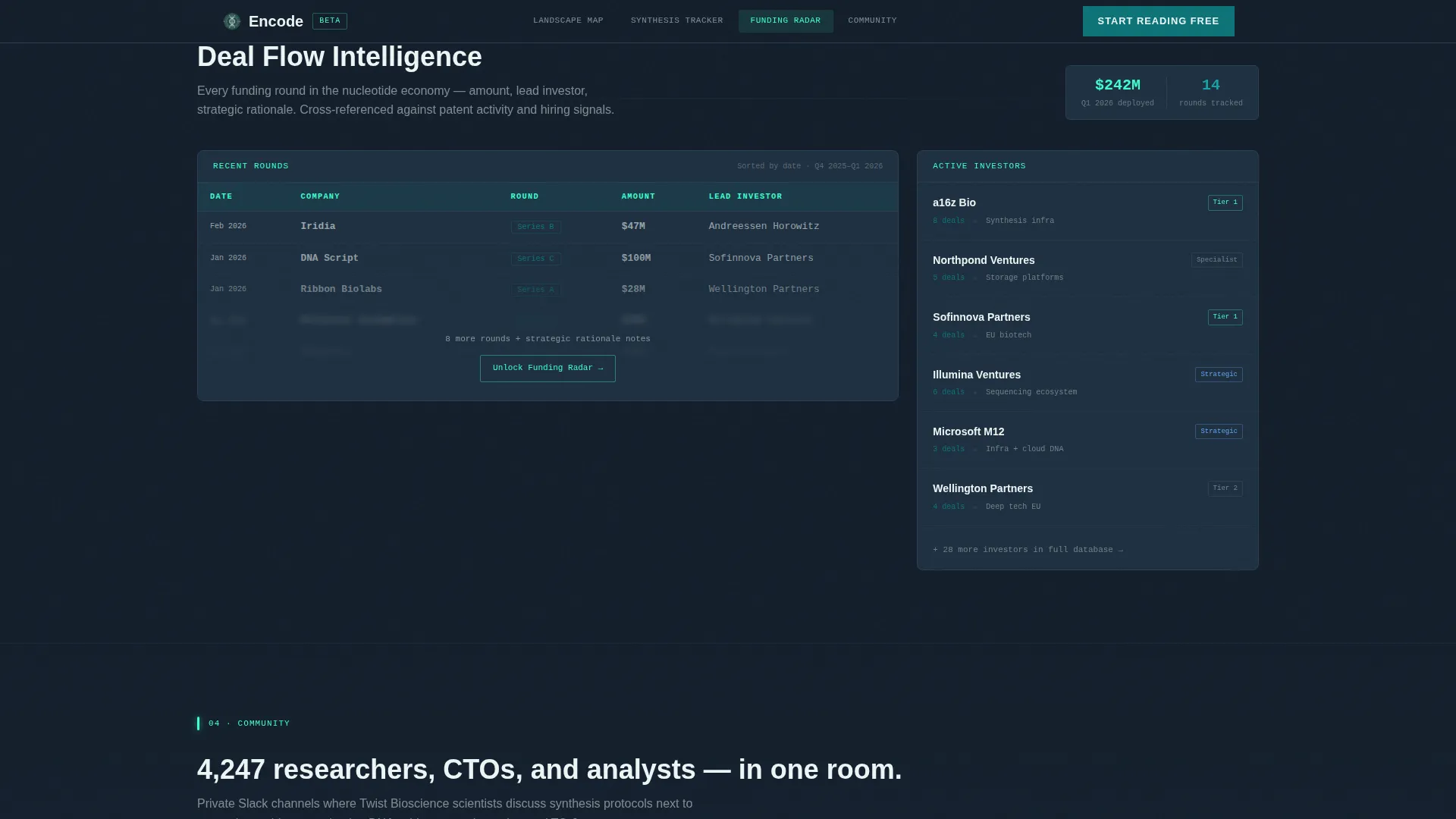Click the Tier 2 badge for Wellington Partners
This screenshot has height=819, width=1456.
click(x=1225, y=488)
